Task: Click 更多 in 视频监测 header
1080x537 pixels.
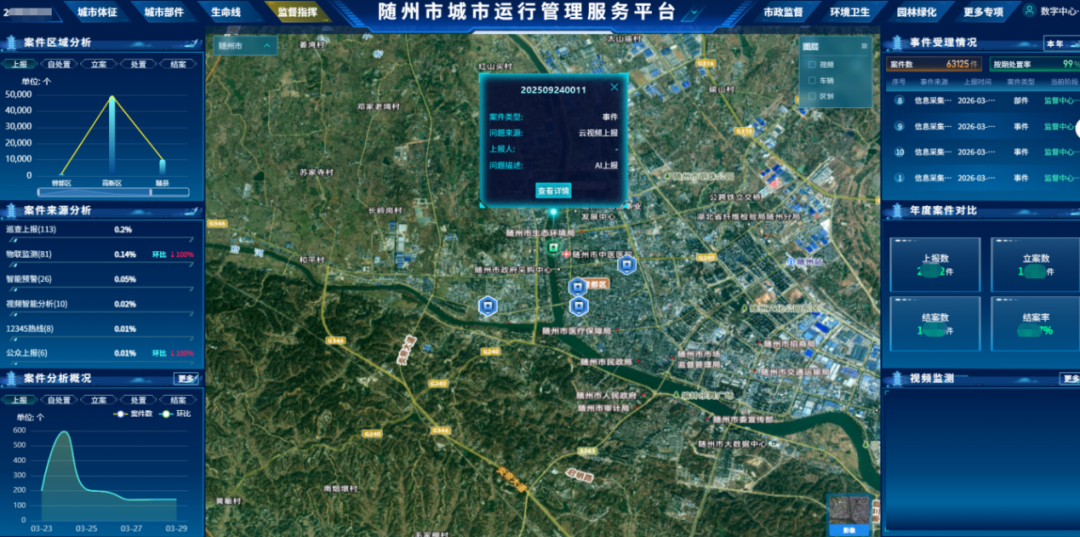Action: 1070,378
